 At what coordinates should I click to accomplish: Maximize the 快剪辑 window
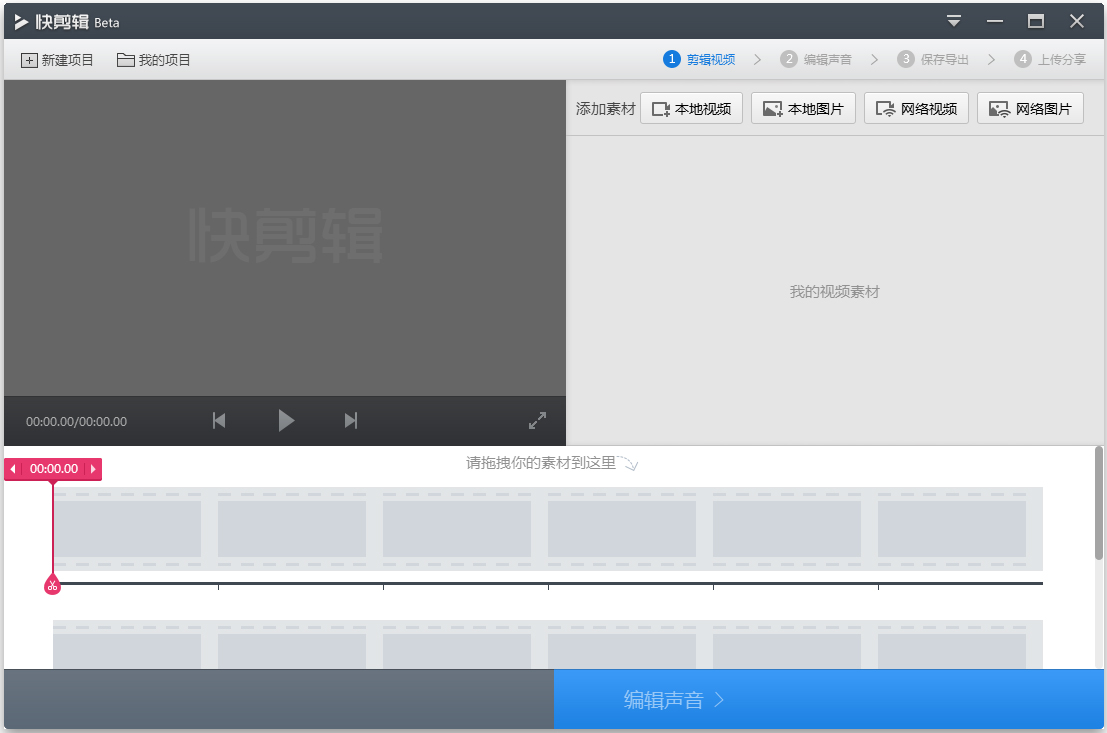point(1036,21)
